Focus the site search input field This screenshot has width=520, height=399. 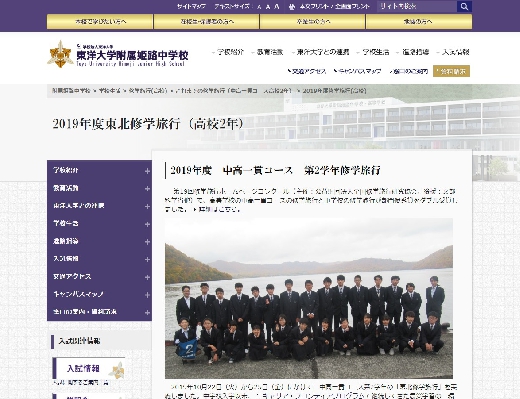[x=417, y=6]
